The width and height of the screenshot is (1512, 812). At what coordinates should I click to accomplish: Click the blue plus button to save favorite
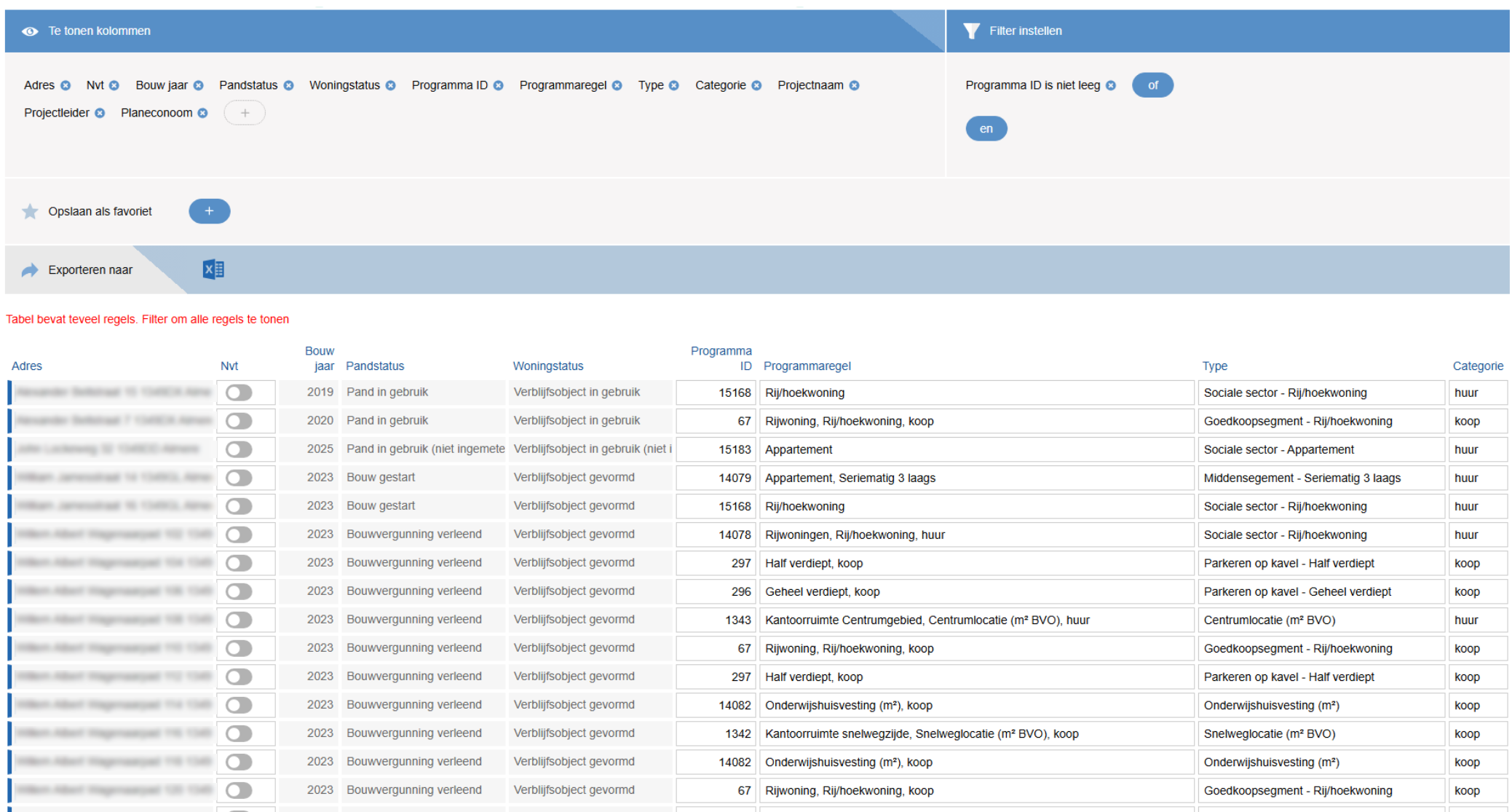pyautogui.click(x=209, y=211)
